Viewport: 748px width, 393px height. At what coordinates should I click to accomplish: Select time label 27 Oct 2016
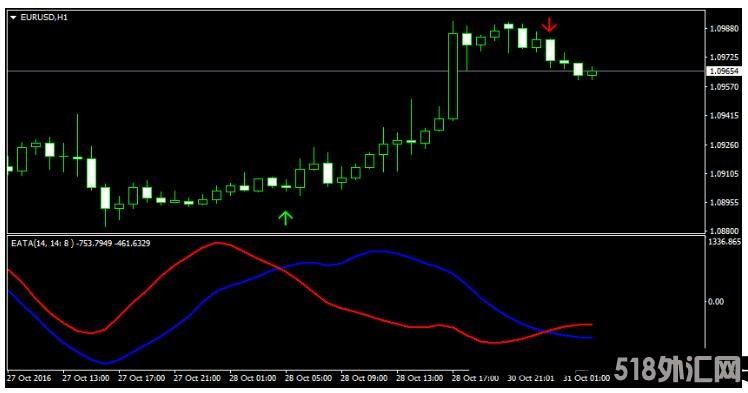29,378
